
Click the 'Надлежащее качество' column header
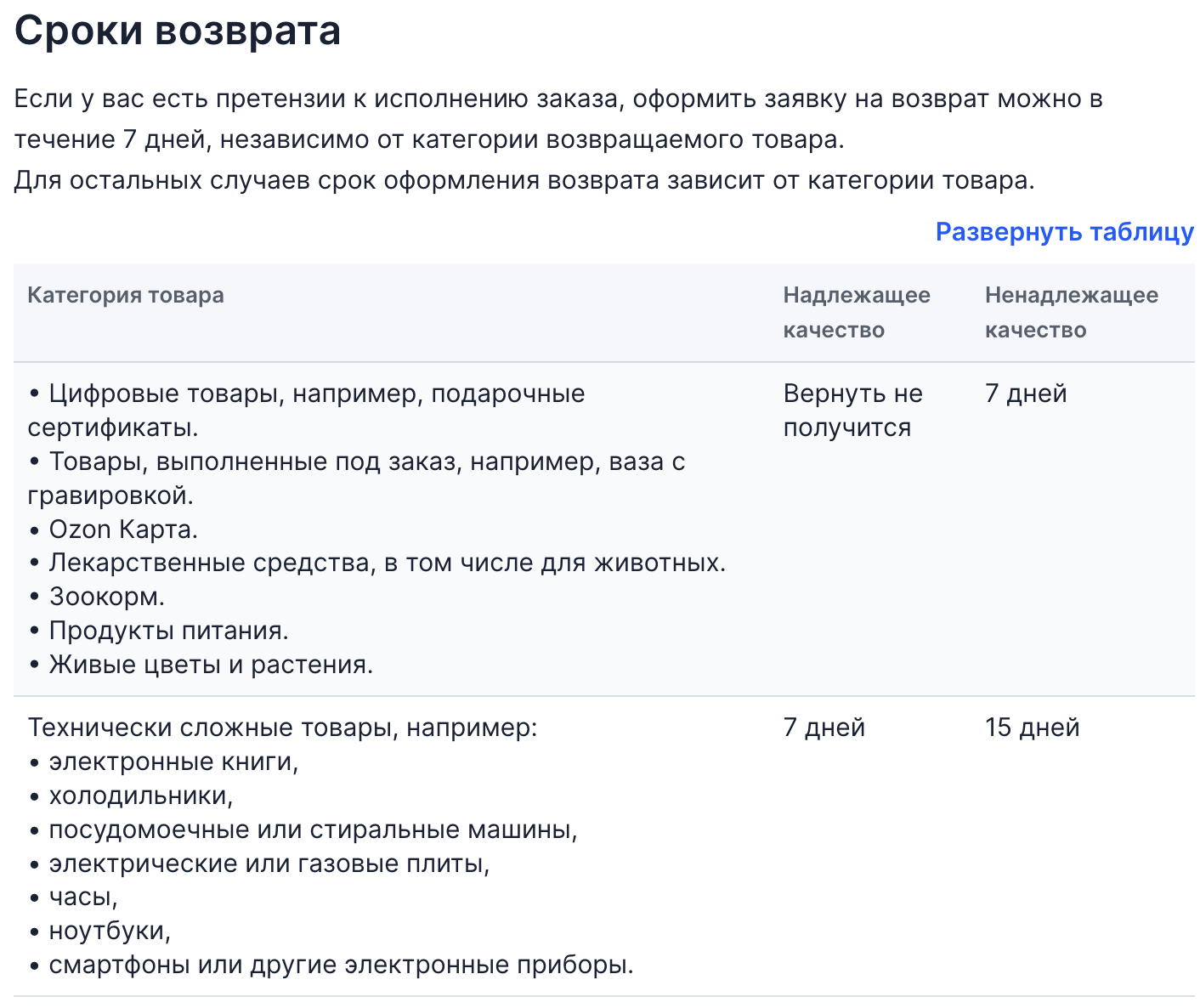pos(857,313)
